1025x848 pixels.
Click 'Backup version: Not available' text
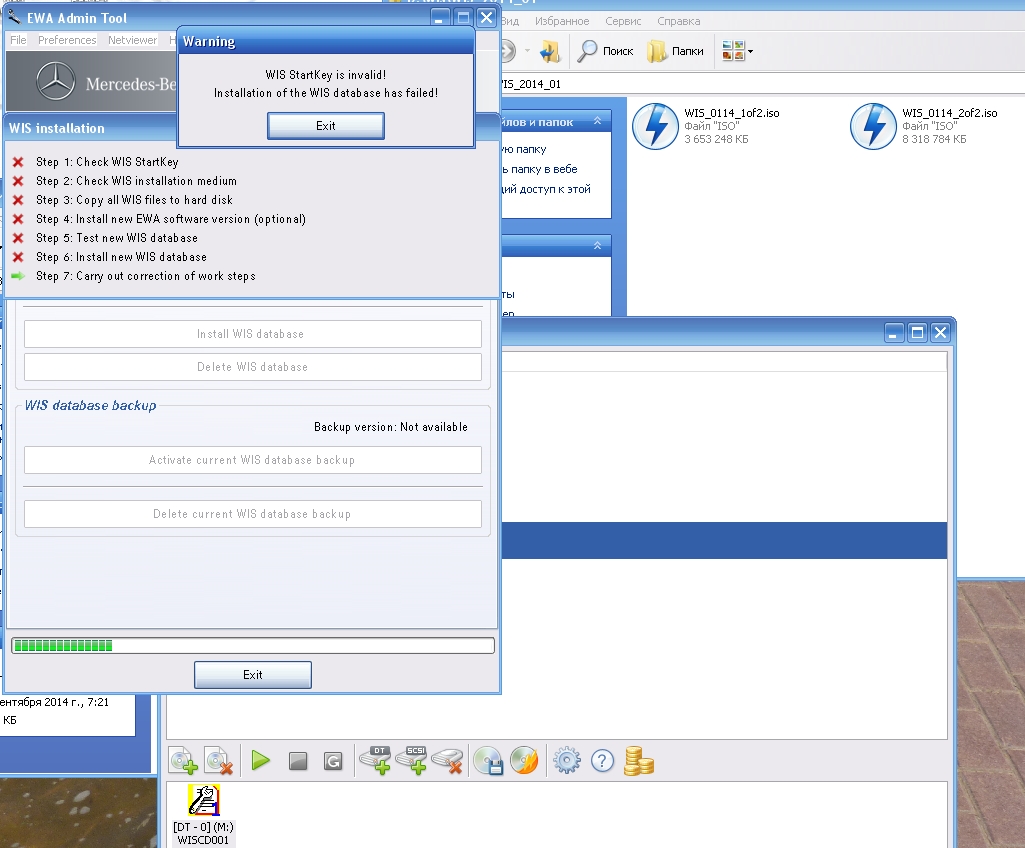pos(391,427)
